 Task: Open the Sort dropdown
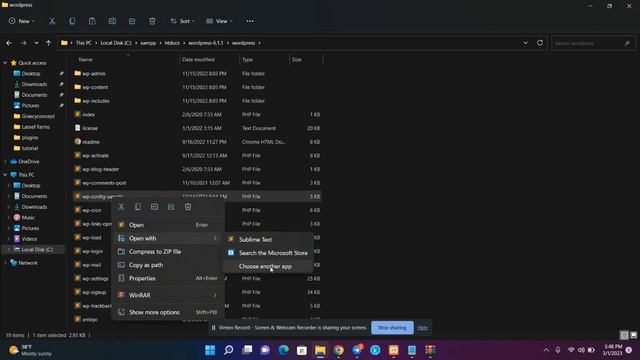click(x=182, y=21)
